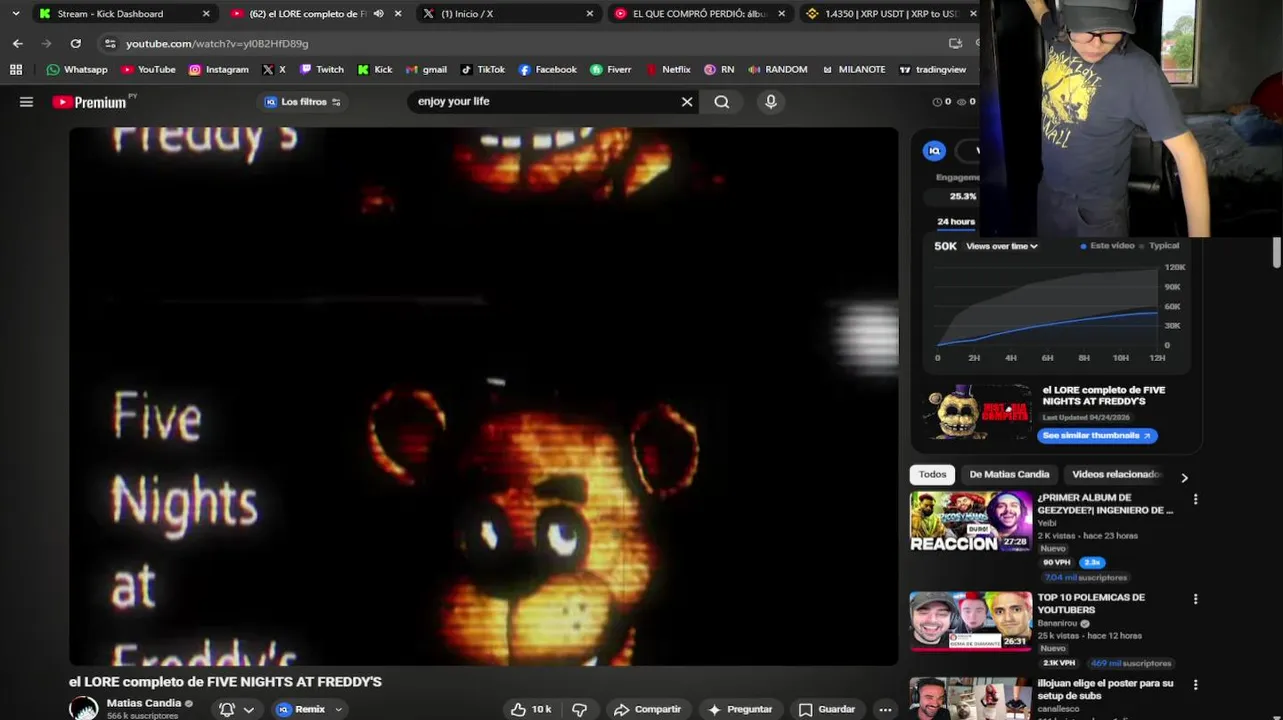Open the gmail bookmark

tap(426, 70)
